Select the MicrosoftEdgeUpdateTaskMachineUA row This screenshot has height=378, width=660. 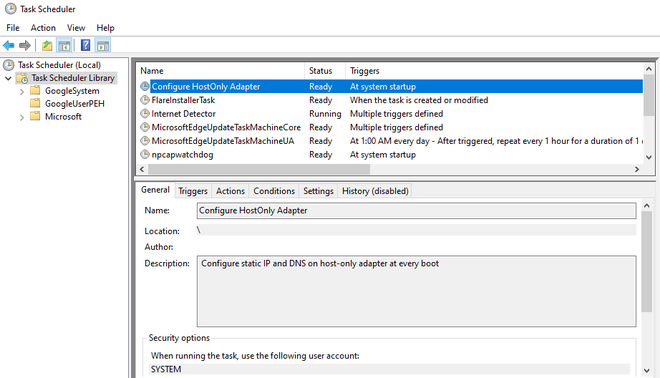(390, 141)
